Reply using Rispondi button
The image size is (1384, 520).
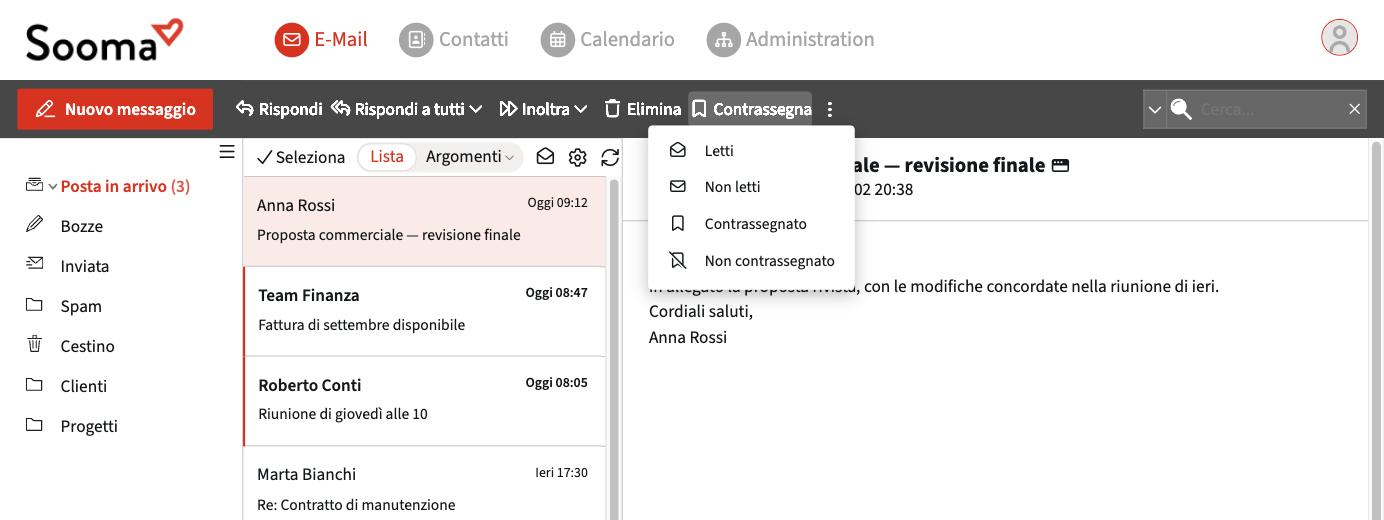click(279, 109)
